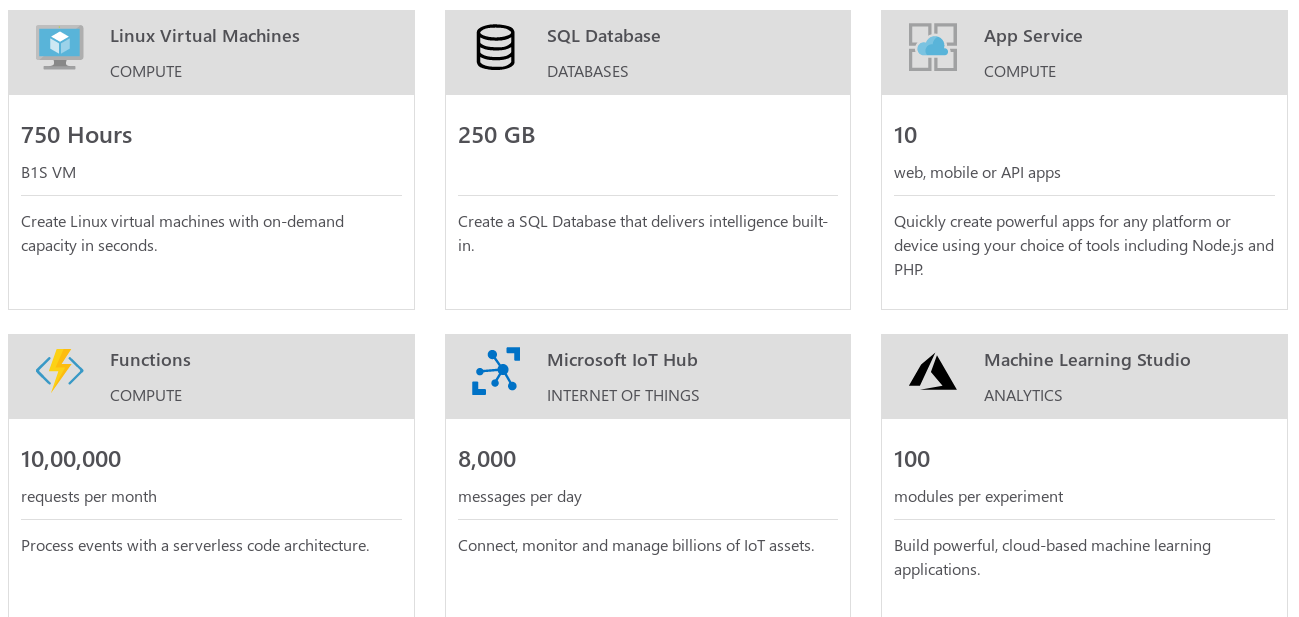Click the 'Process events with a serverless' description

point(195,546)
